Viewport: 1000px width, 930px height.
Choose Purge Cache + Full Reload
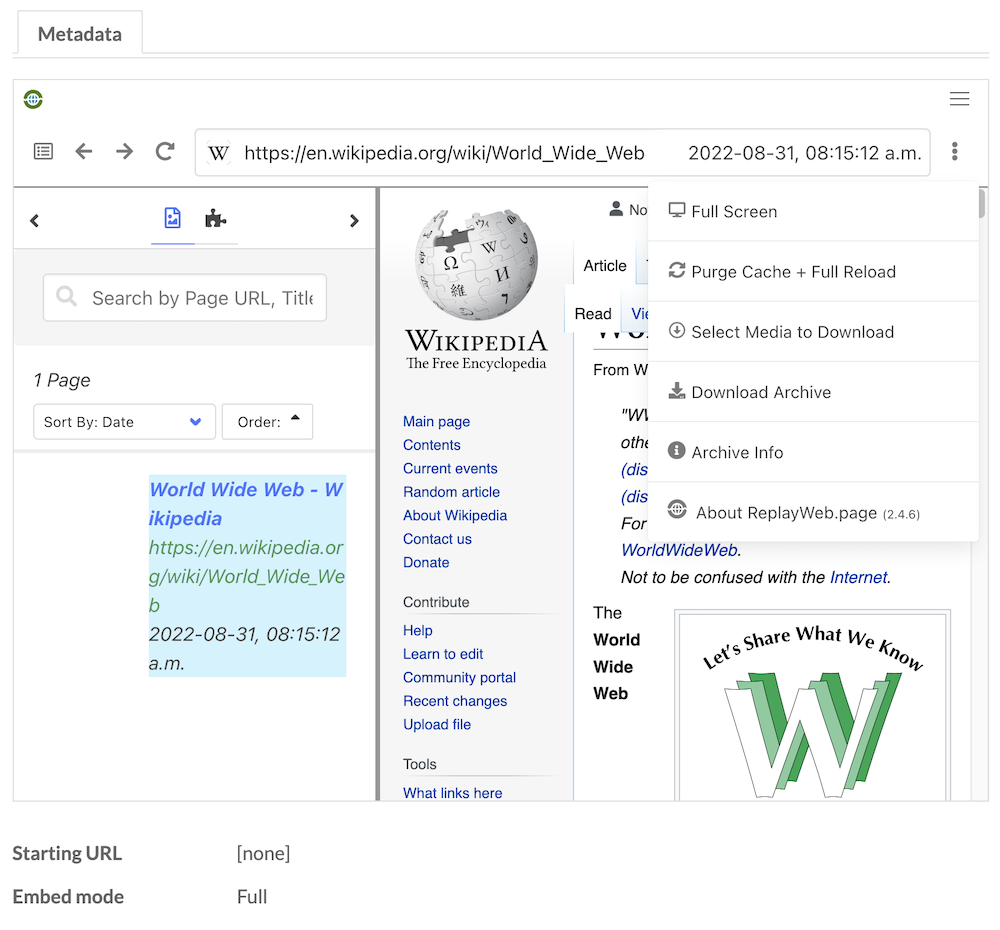coord(813,272)
